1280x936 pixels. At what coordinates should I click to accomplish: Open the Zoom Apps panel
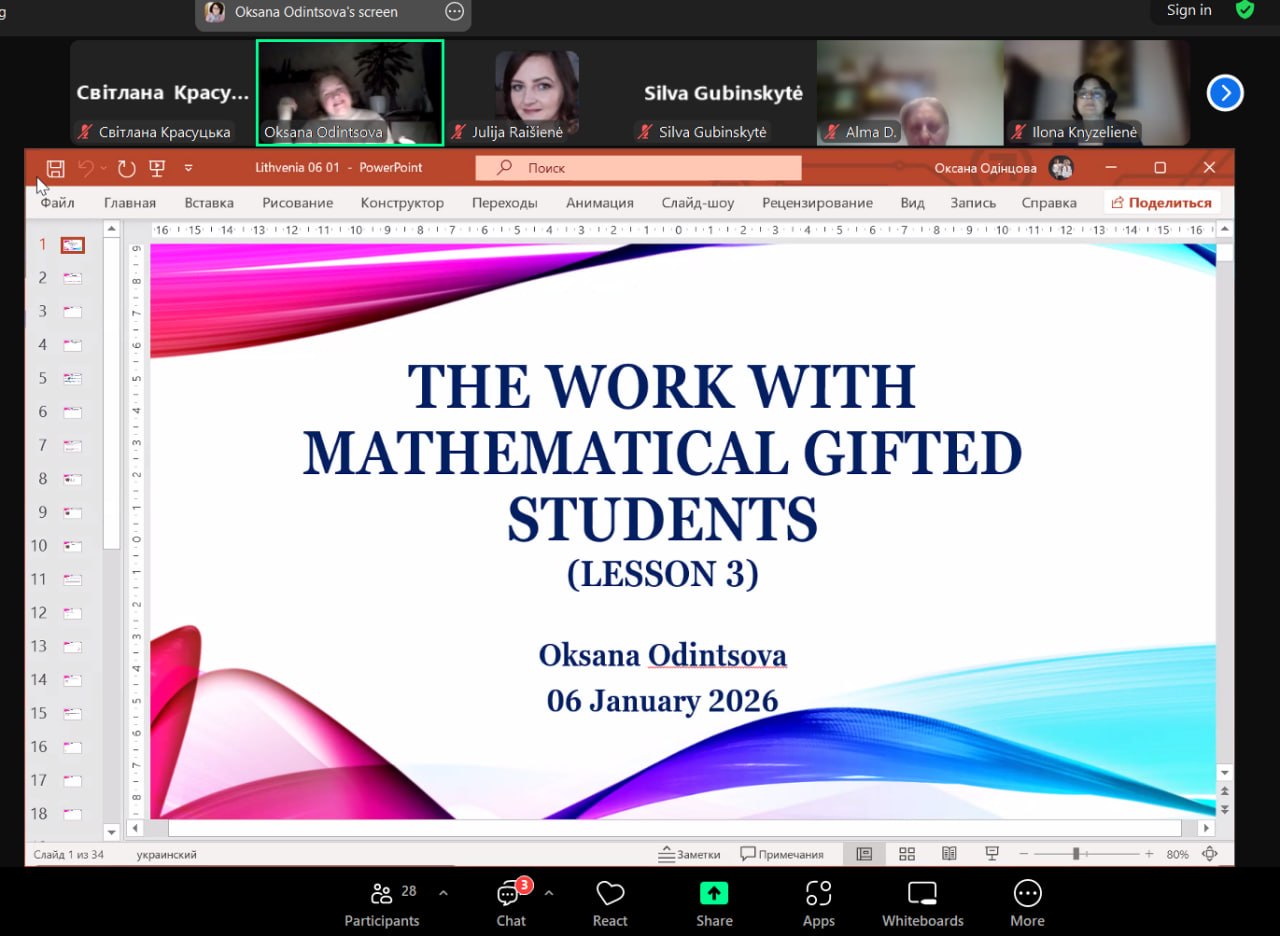point(818,903)
